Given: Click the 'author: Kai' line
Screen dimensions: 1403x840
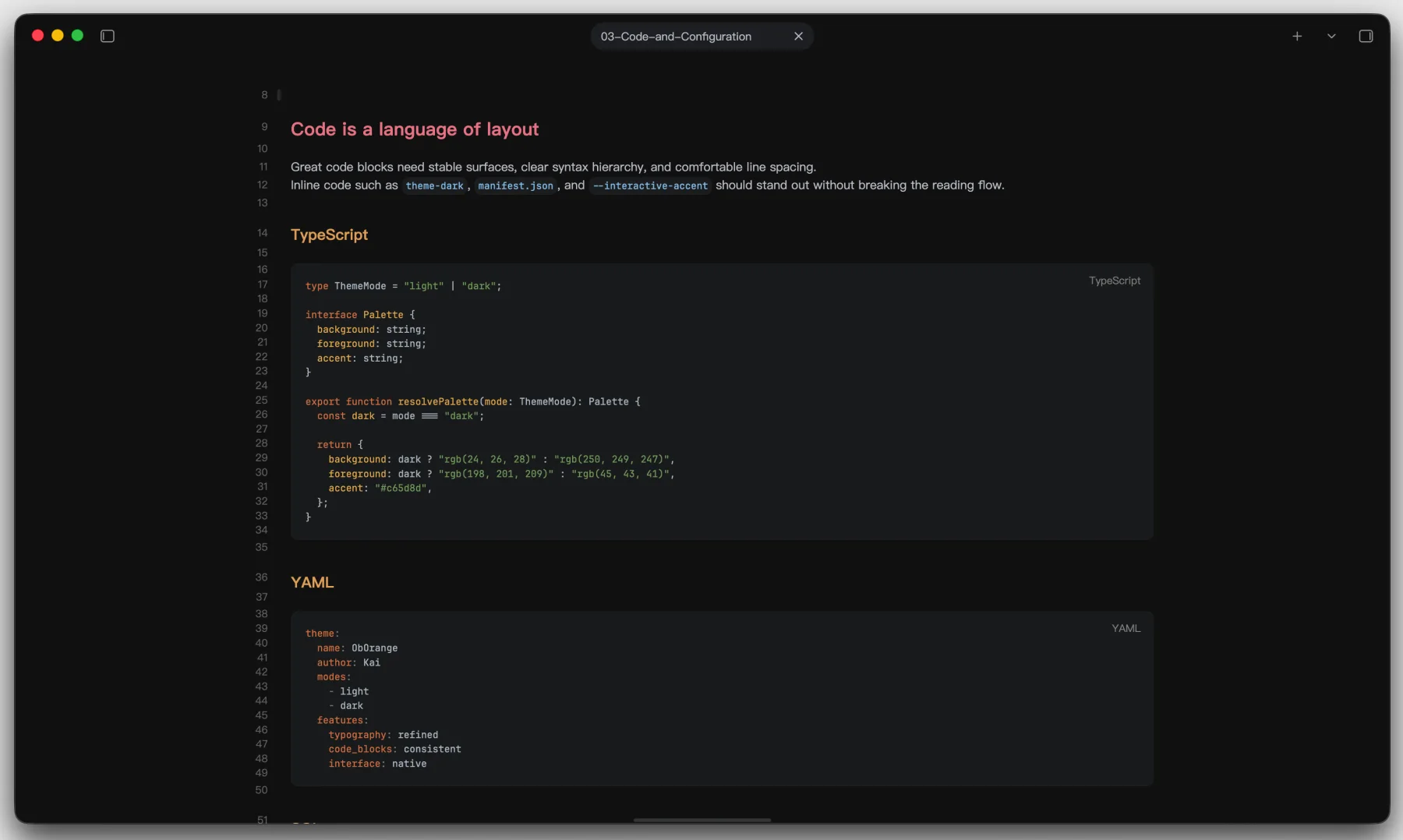Looking at the screenshot, I should point(348,663).
